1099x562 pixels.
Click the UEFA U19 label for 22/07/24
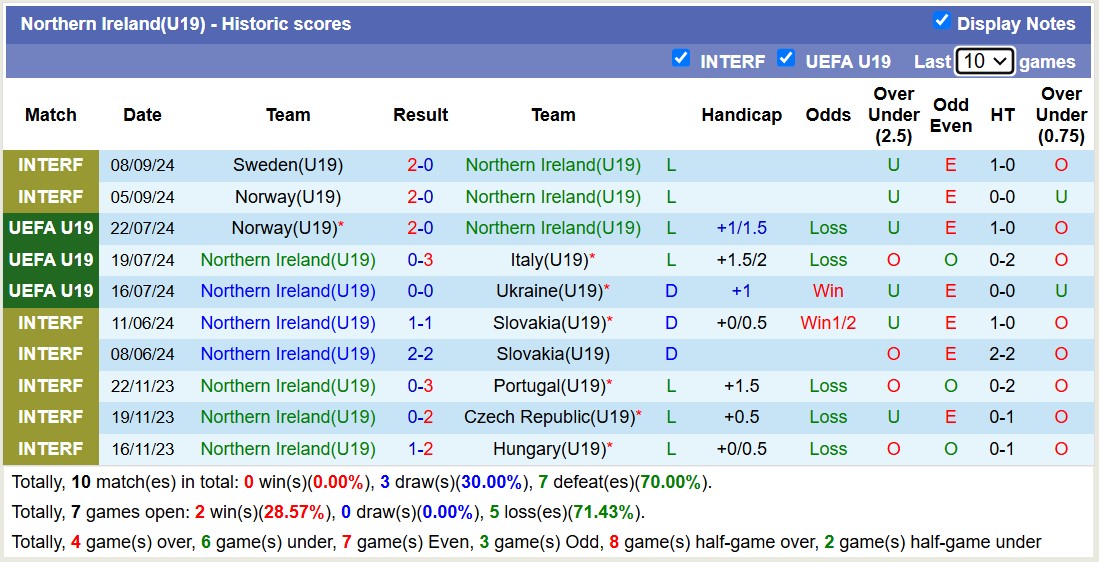click(51, 228)
